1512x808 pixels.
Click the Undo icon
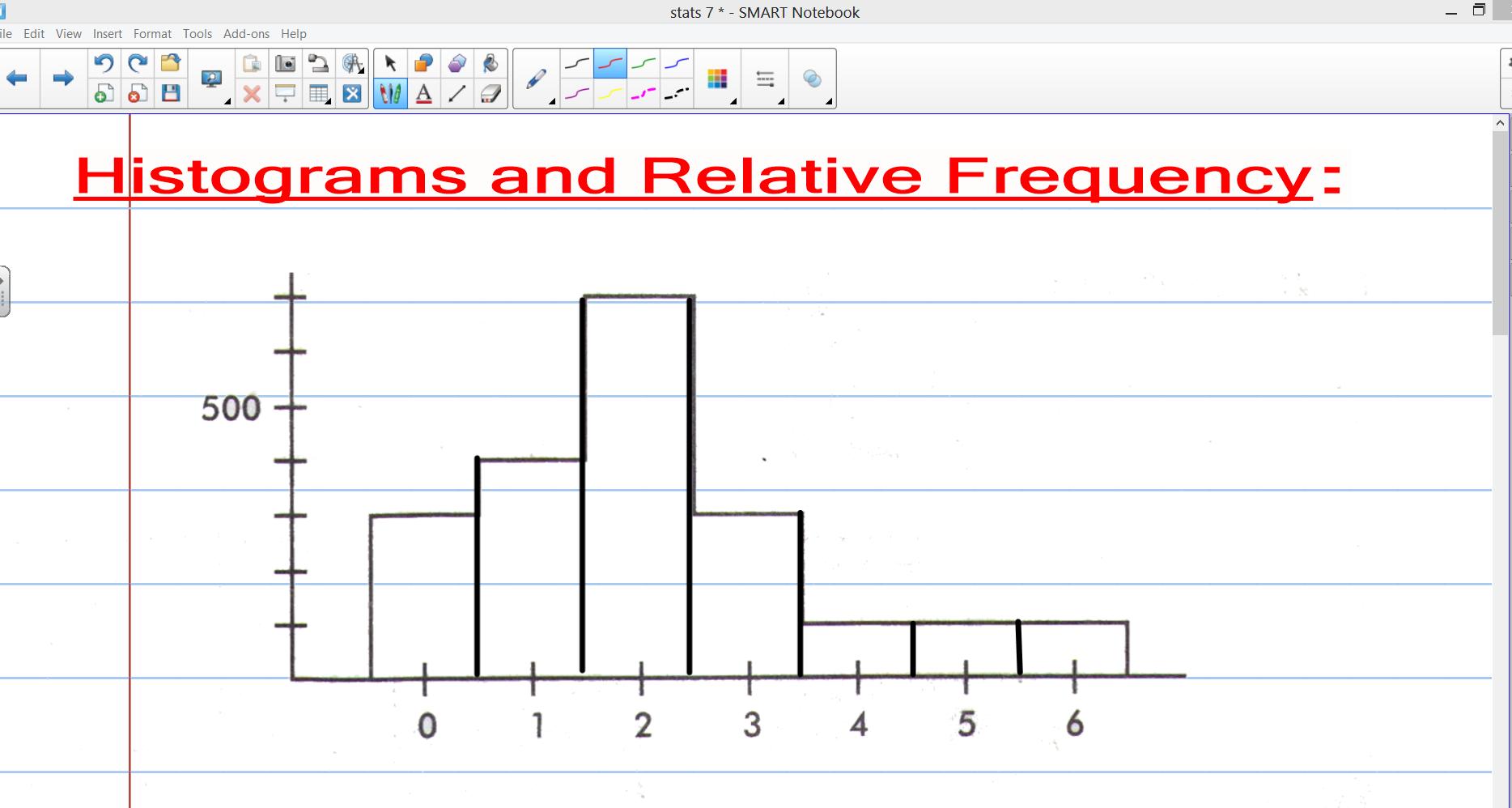(104, 62)
